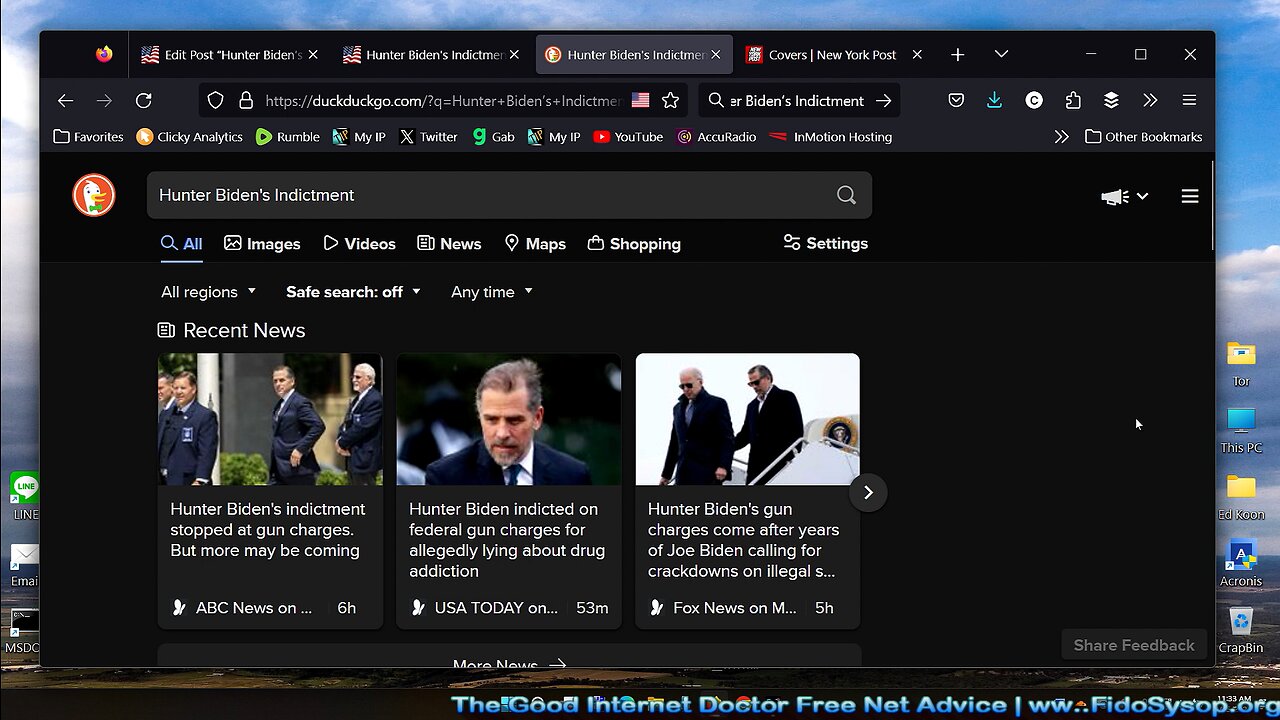Screen dimensions: 1280x720
Task: Select the Maps search category
Action: 535,244
